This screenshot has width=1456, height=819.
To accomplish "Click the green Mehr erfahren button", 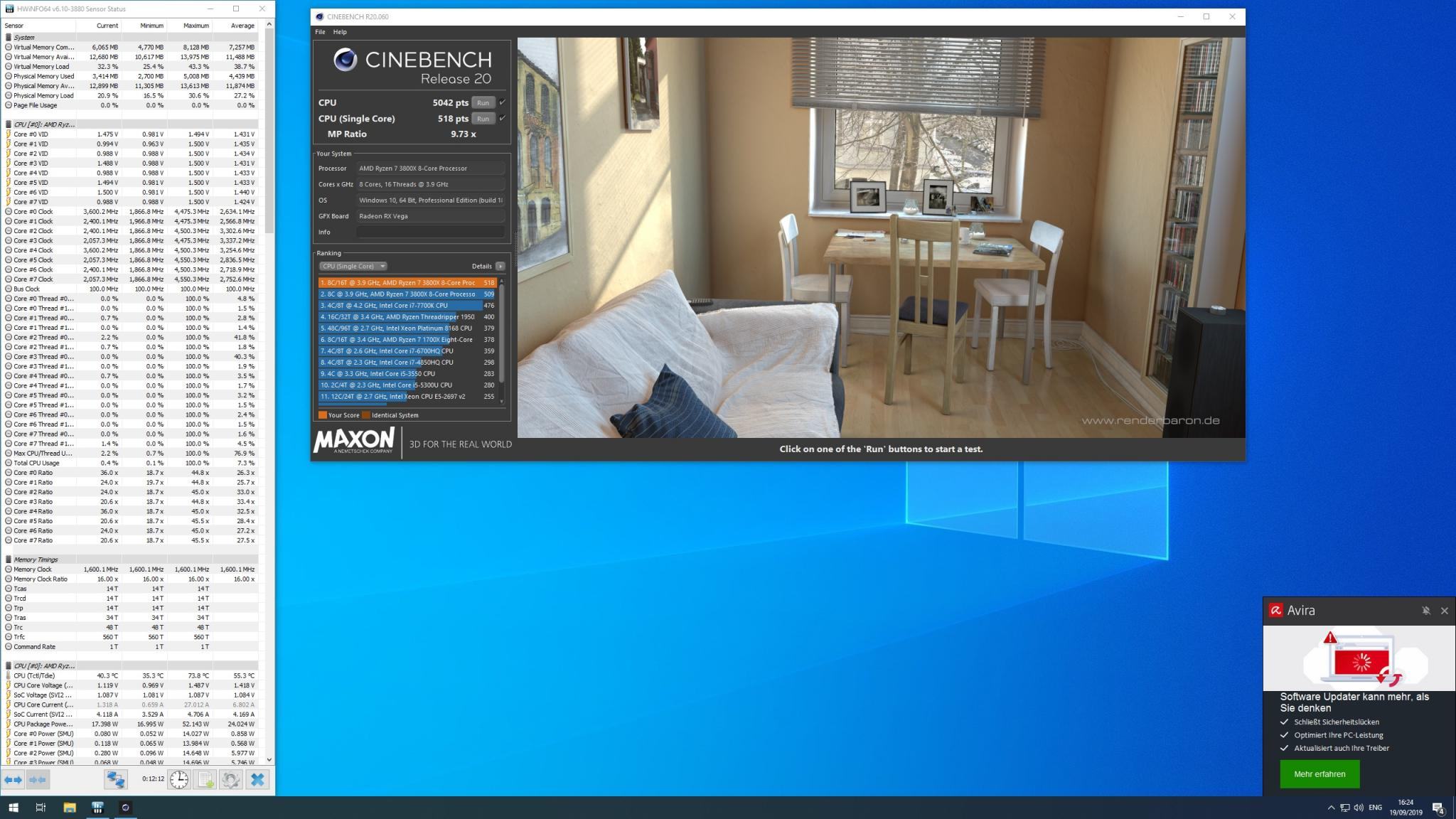I will tap(1319, 774).
